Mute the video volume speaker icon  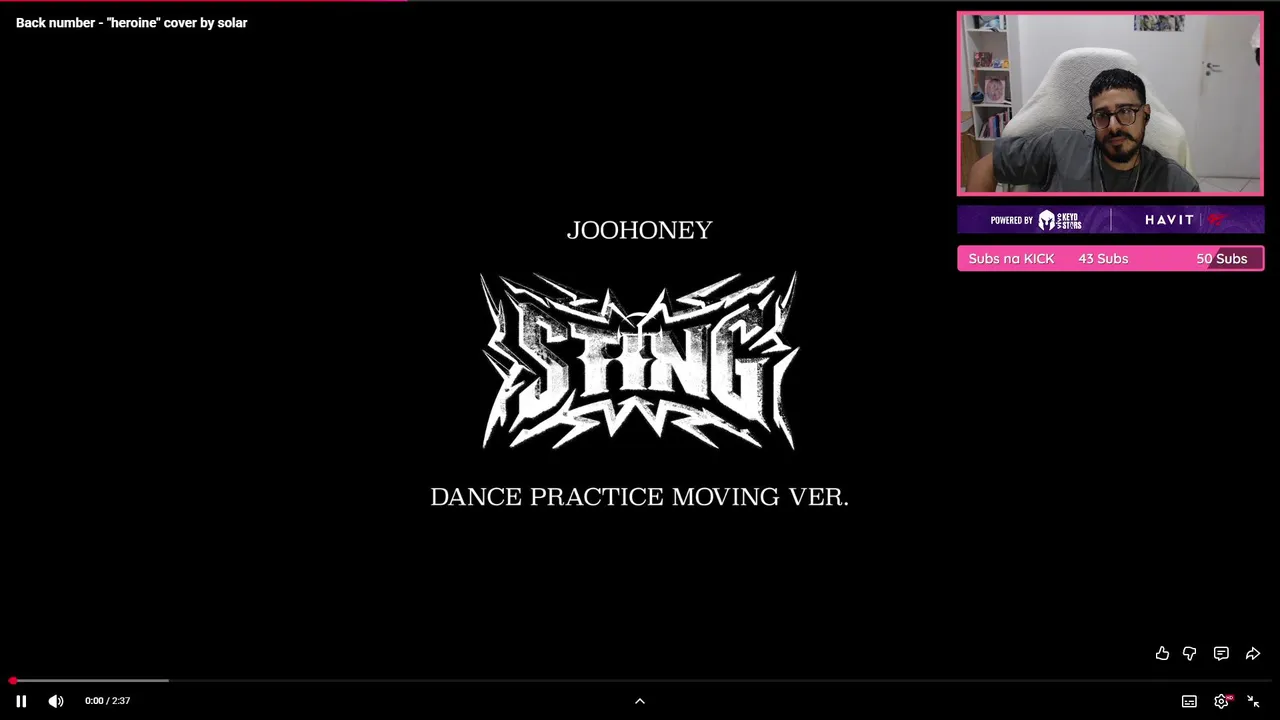[x=56, y=701]
